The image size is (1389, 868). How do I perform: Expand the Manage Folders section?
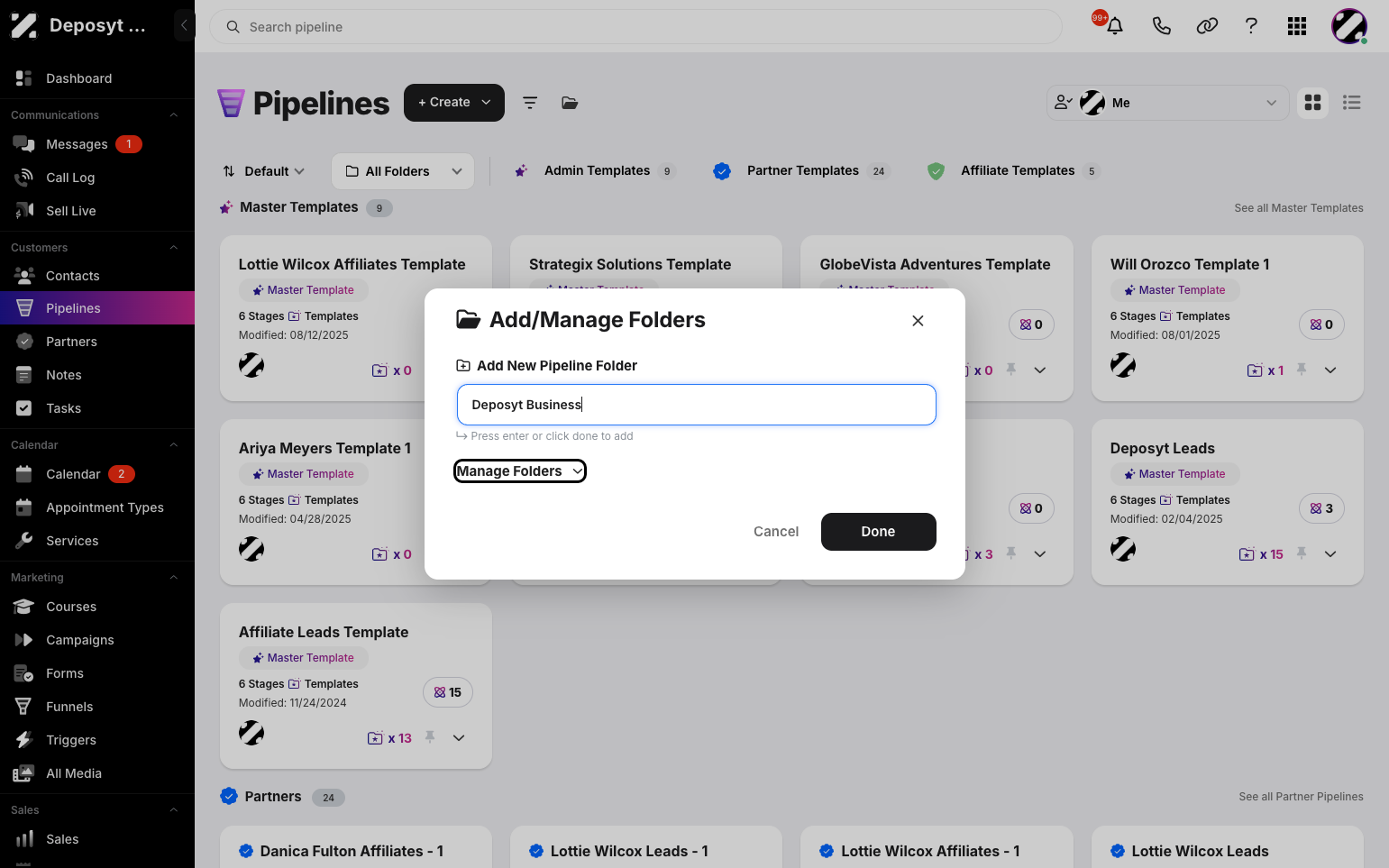(520, 471)
